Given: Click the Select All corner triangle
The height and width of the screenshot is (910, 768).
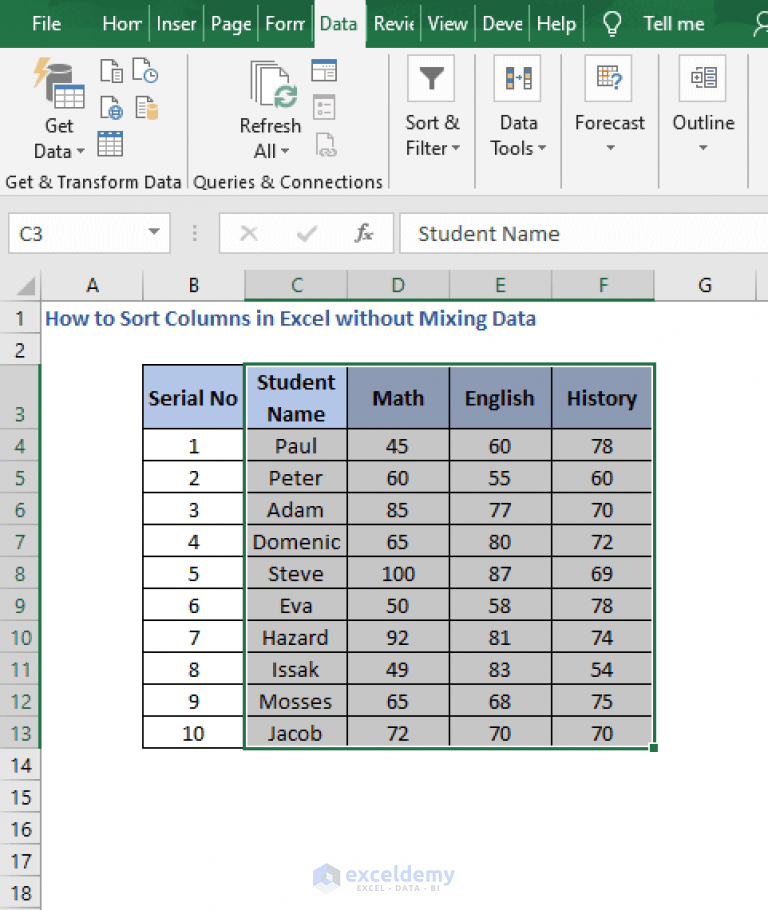Looking at the screenshot, I should coord(25,286).
